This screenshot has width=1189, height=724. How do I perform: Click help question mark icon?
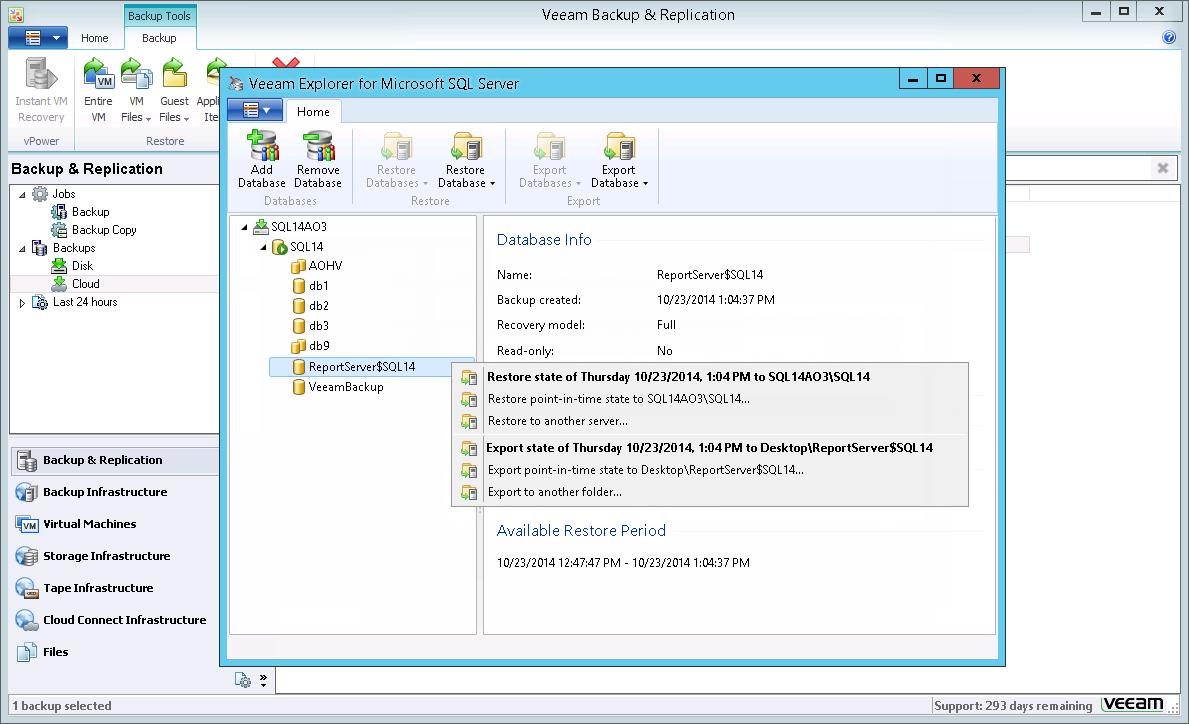(x=1169, y=37)
